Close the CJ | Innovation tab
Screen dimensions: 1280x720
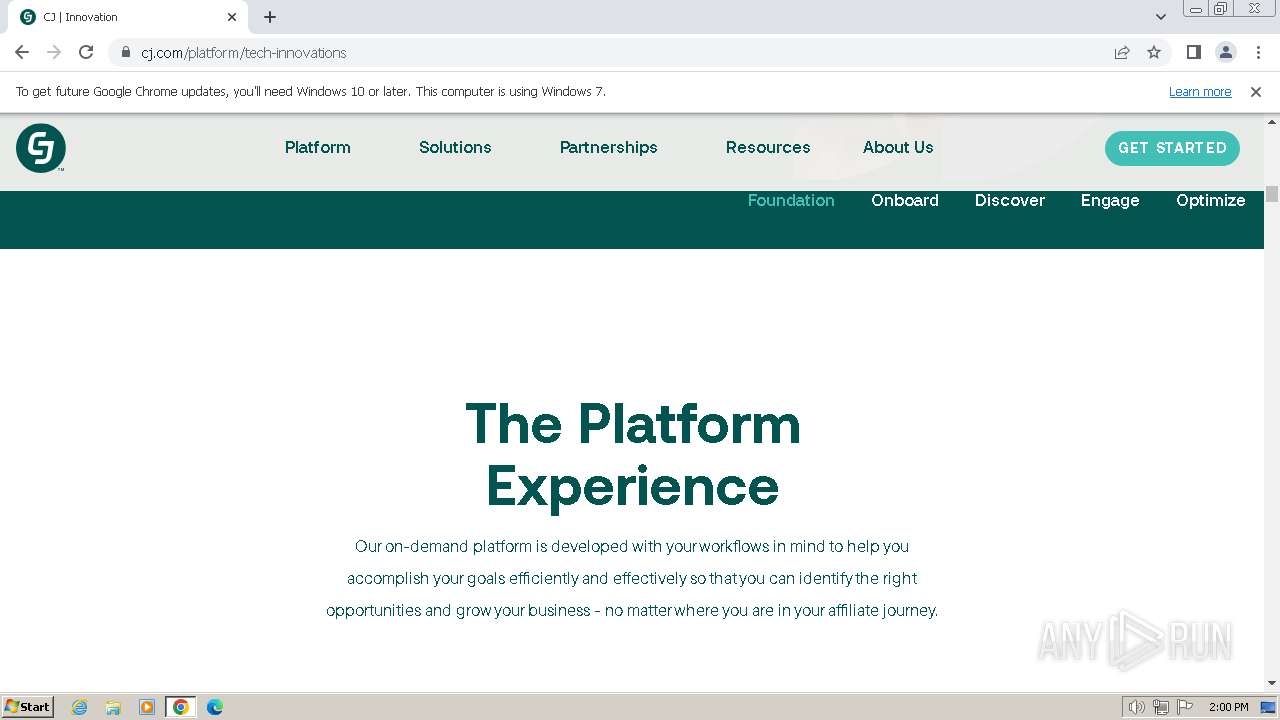[232, 17]
